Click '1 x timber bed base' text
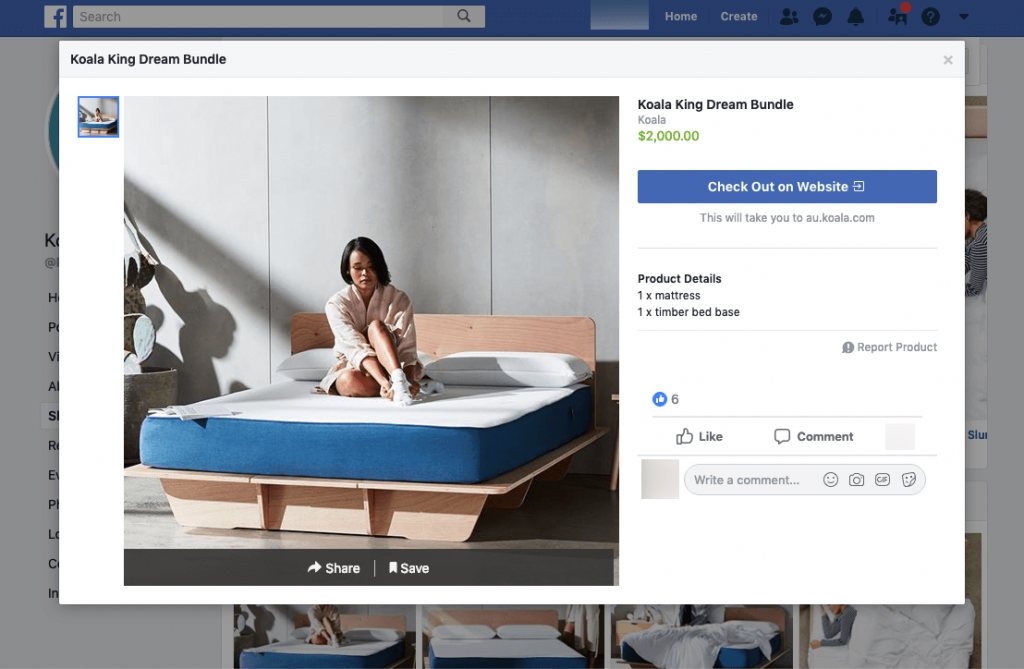 688,312
